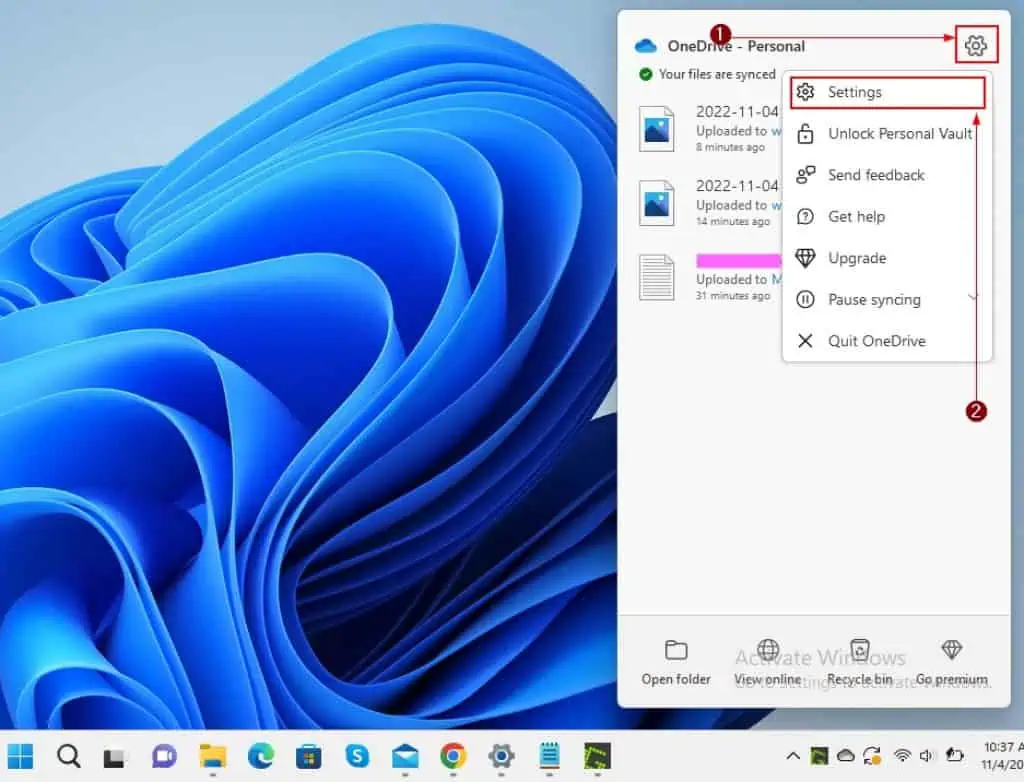The width and height of the screenshot is (1024, 782).
Task: Open the first uploaded image file thumbnail
Action: coord(657,128)
